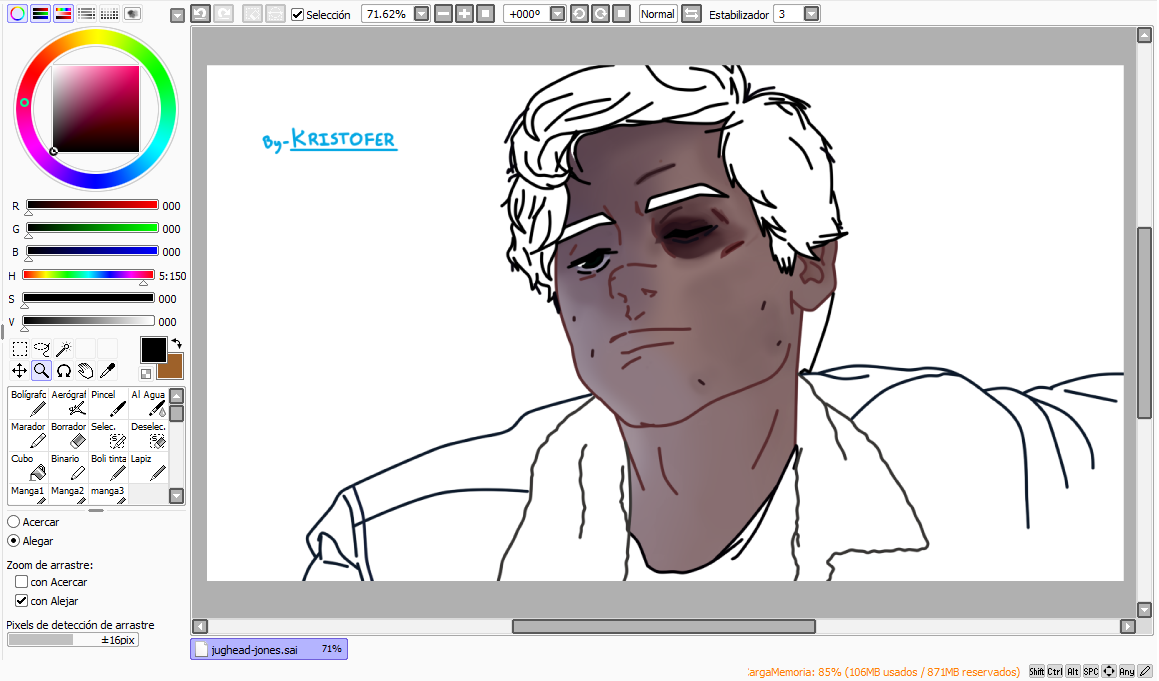Click the H hue slider
Viewport: 1159px width, 681px height.
pyautogui.click(x=89, y=275)
